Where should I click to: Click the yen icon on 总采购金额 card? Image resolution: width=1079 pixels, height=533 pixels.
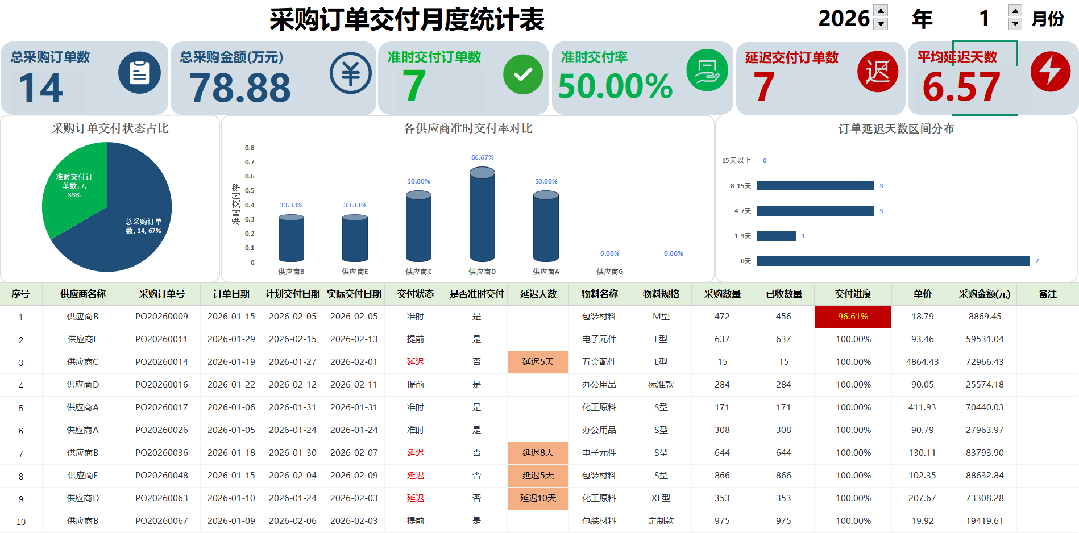coord(350,73)
